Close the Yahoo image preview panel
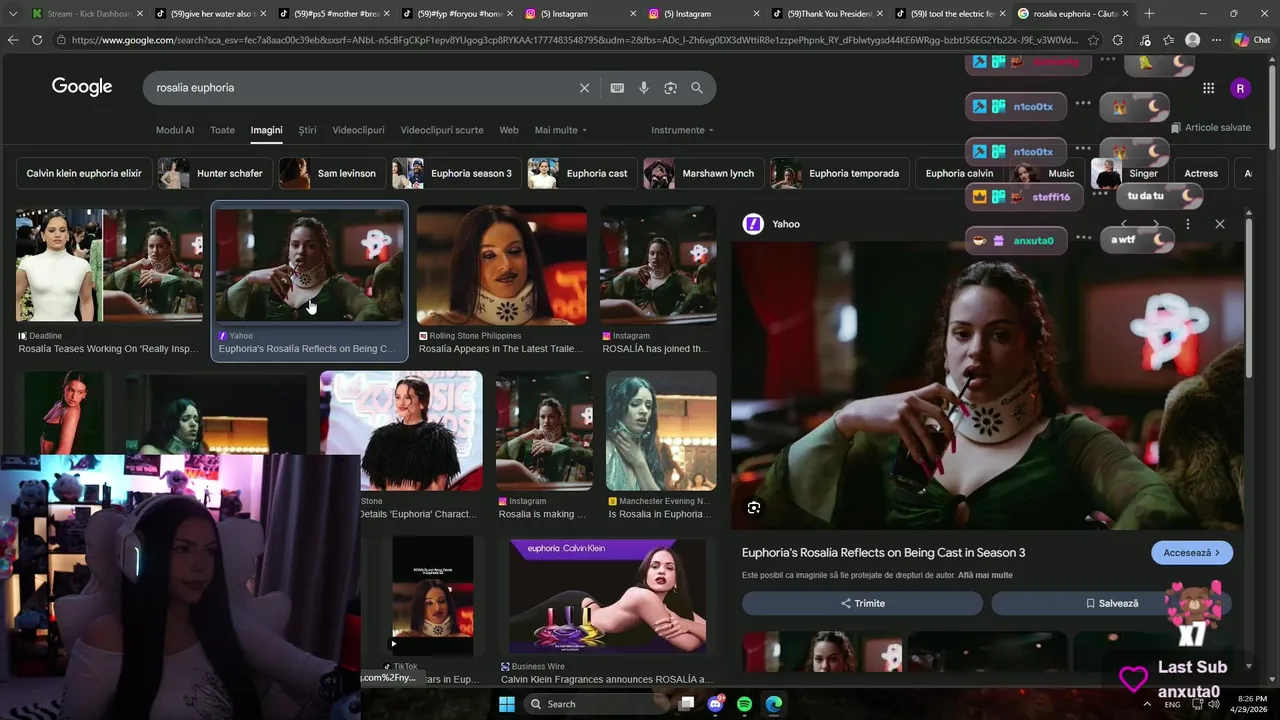The width and height of the screenshot is (1280, 720). click(1219, 224)
